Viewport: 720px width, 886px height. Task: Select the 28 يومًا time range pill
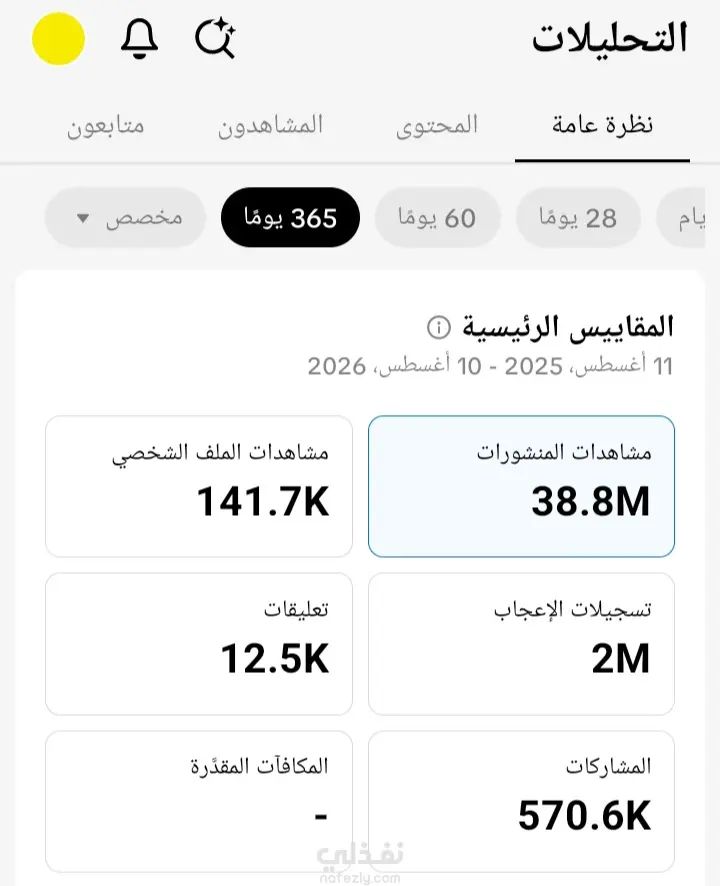(578, 218)
